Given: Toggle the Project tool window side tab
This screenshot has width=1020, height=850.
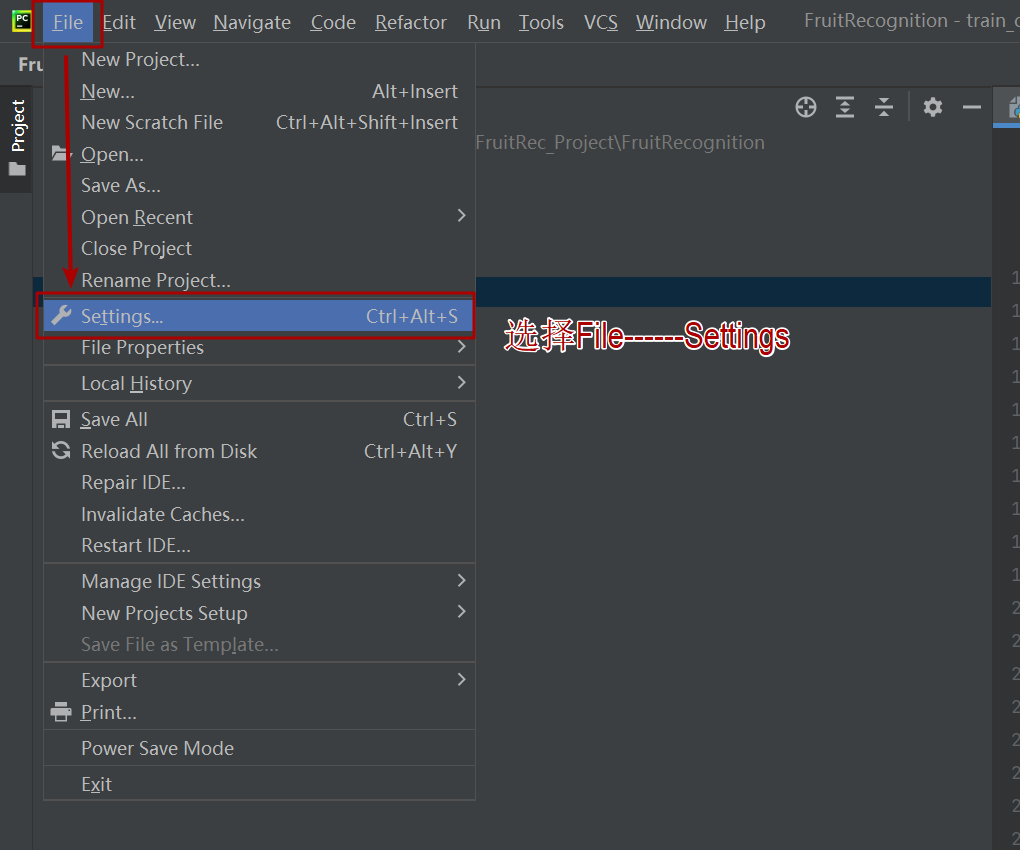Looking at the screenshot, I should pos(17,138).
